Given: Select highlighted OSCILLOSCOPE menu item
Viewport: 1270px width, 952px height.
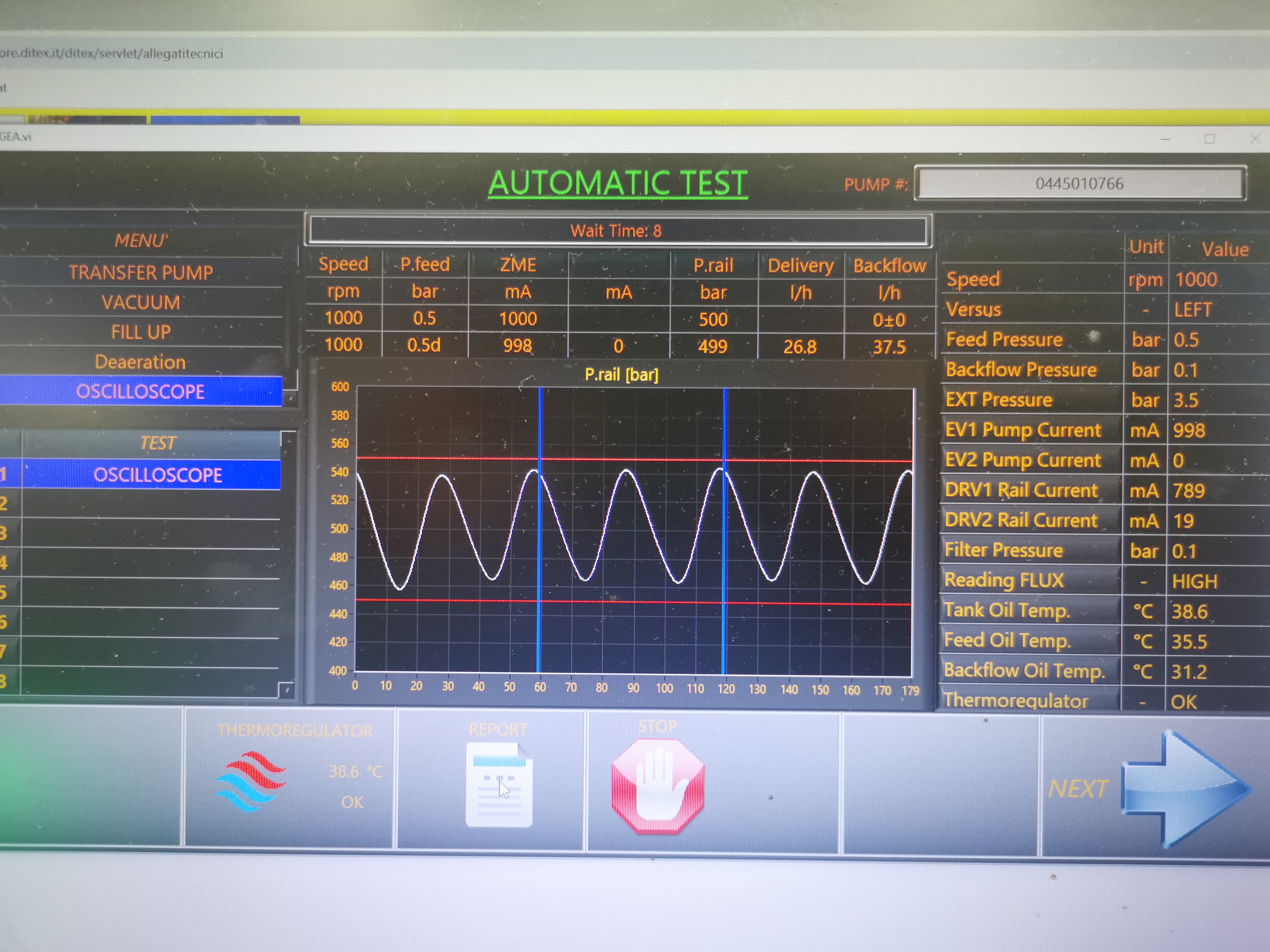Looking at the screenshot, I should (x=141, y=391).
